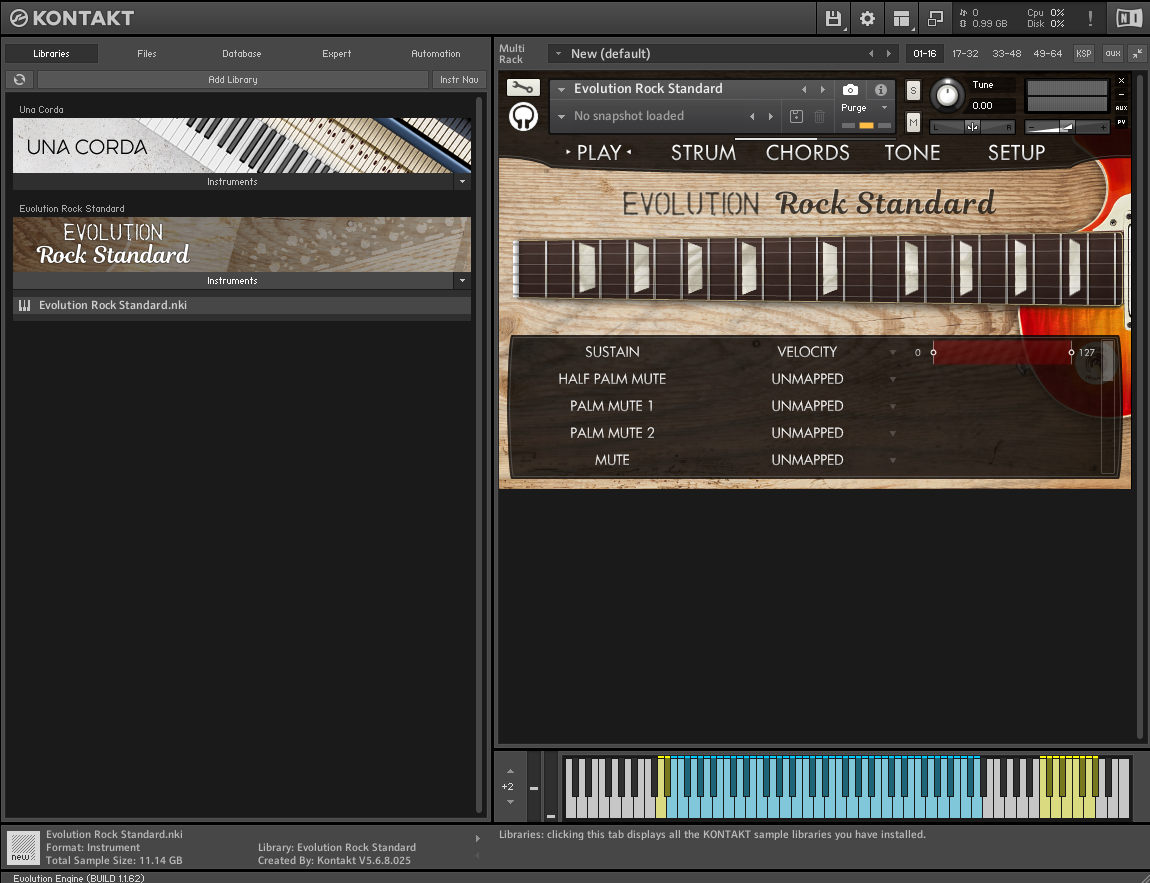The height and width of the screenshot is (883, 1150).
Task: Open PALM MUTE 1 mapping dropdown
Action: coord(893,407)
